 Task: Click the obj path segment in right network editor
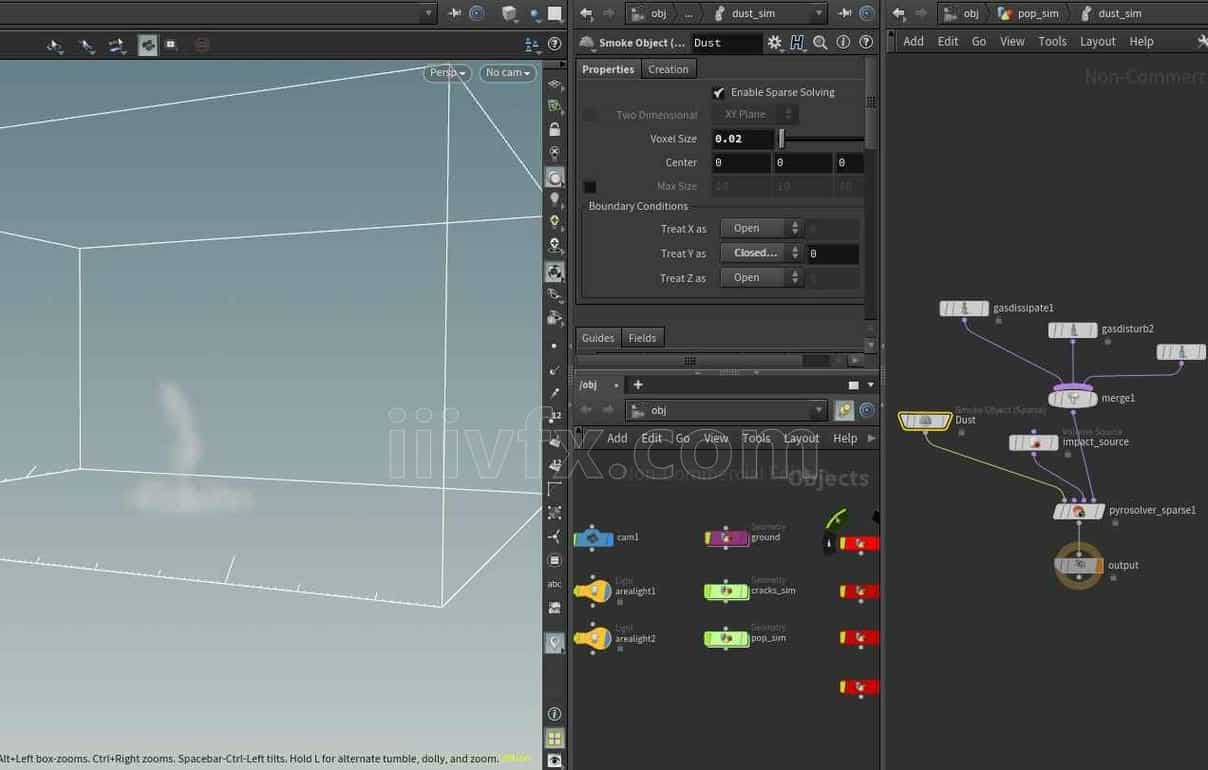click(x=962, y=13)
